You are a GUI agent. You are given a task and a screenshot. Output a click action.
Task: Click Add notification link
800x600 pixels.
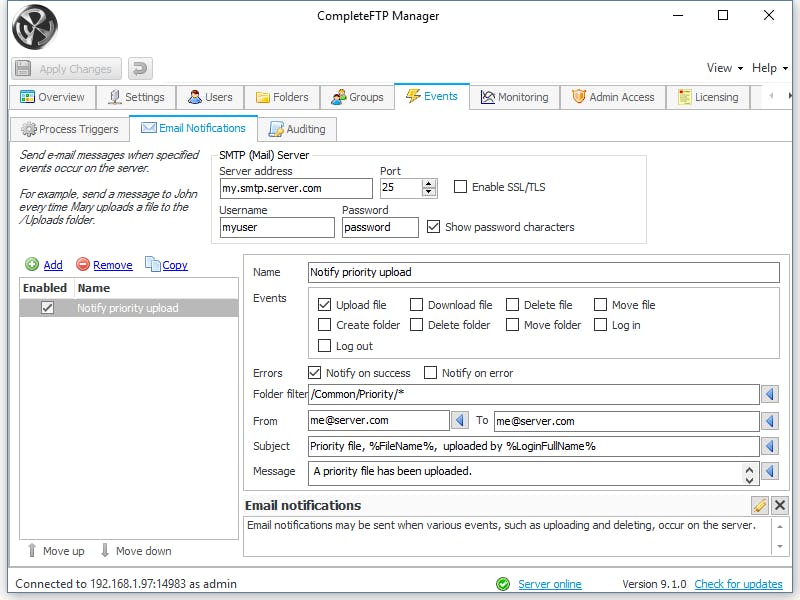click(x=53, y=265)
